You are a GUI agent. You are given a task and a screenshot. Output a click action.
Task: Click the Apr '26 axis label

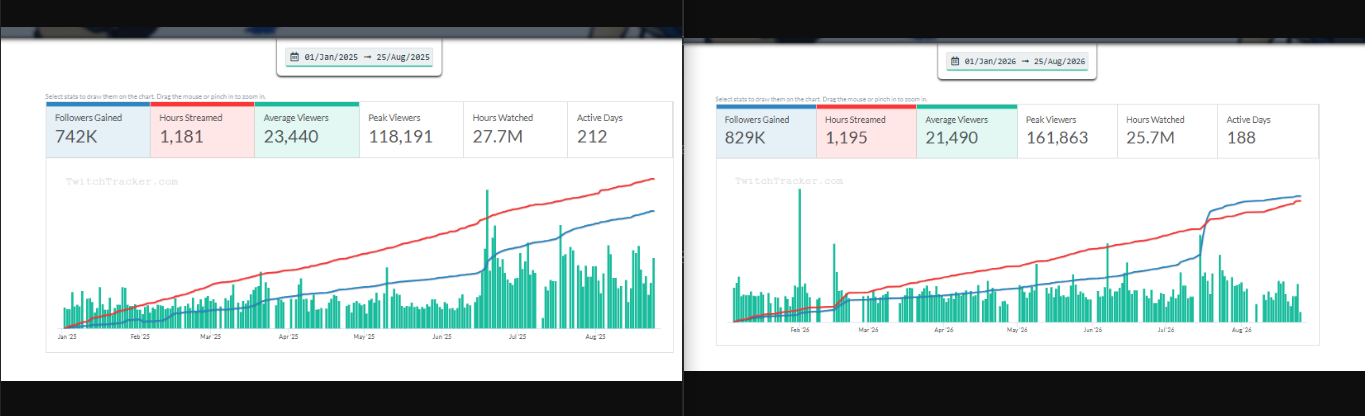pyautogui.click(x=942, y=329)
